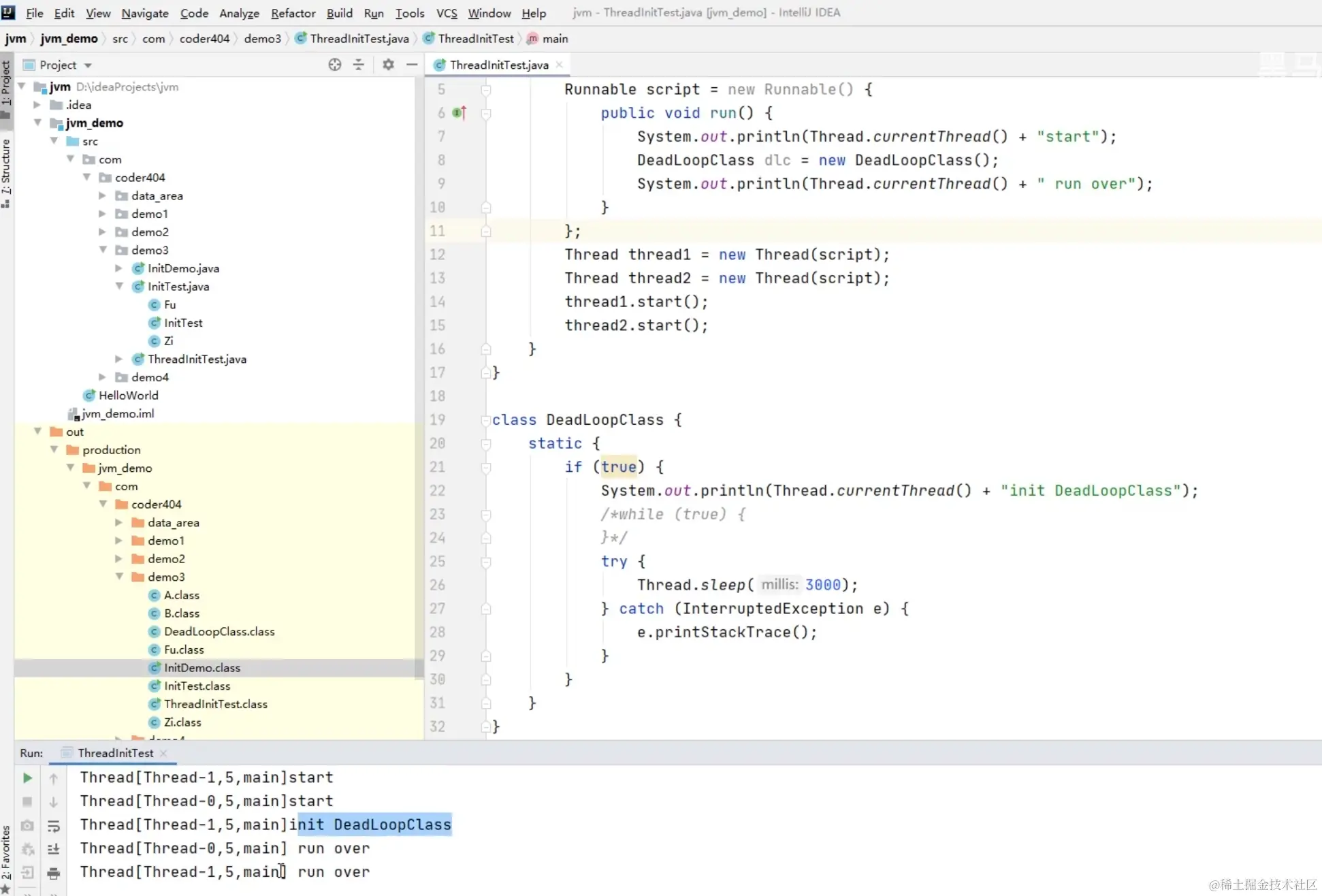Collapse the out folder tree node

(x=37, y=432)
